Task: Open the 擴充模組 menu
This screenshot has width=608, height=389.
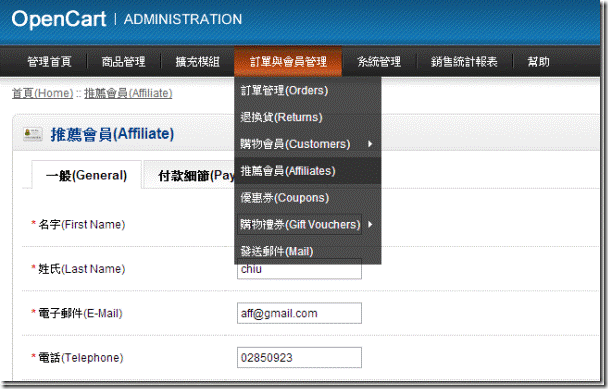Action: [197, 61]
